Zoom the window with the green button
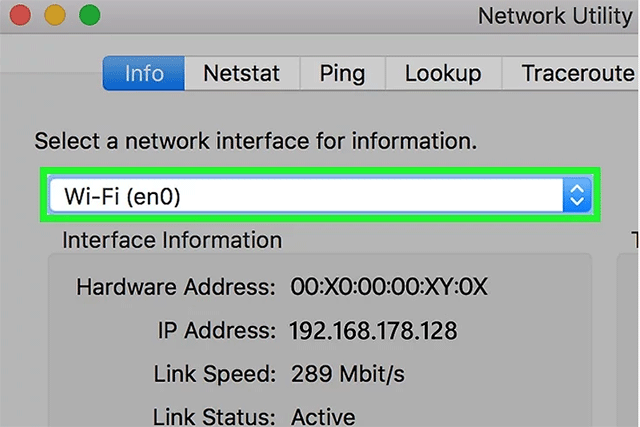Image resolution: width=640 pixels, height=427 pixels. click(x=89, y=15)
